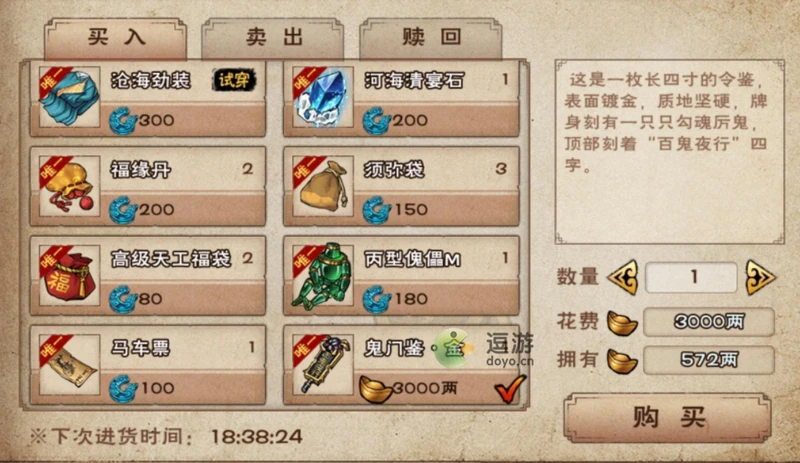Decrease quantity with left golden arrow
The width and height of the screenshot is (800, 463).
(623, 277)
